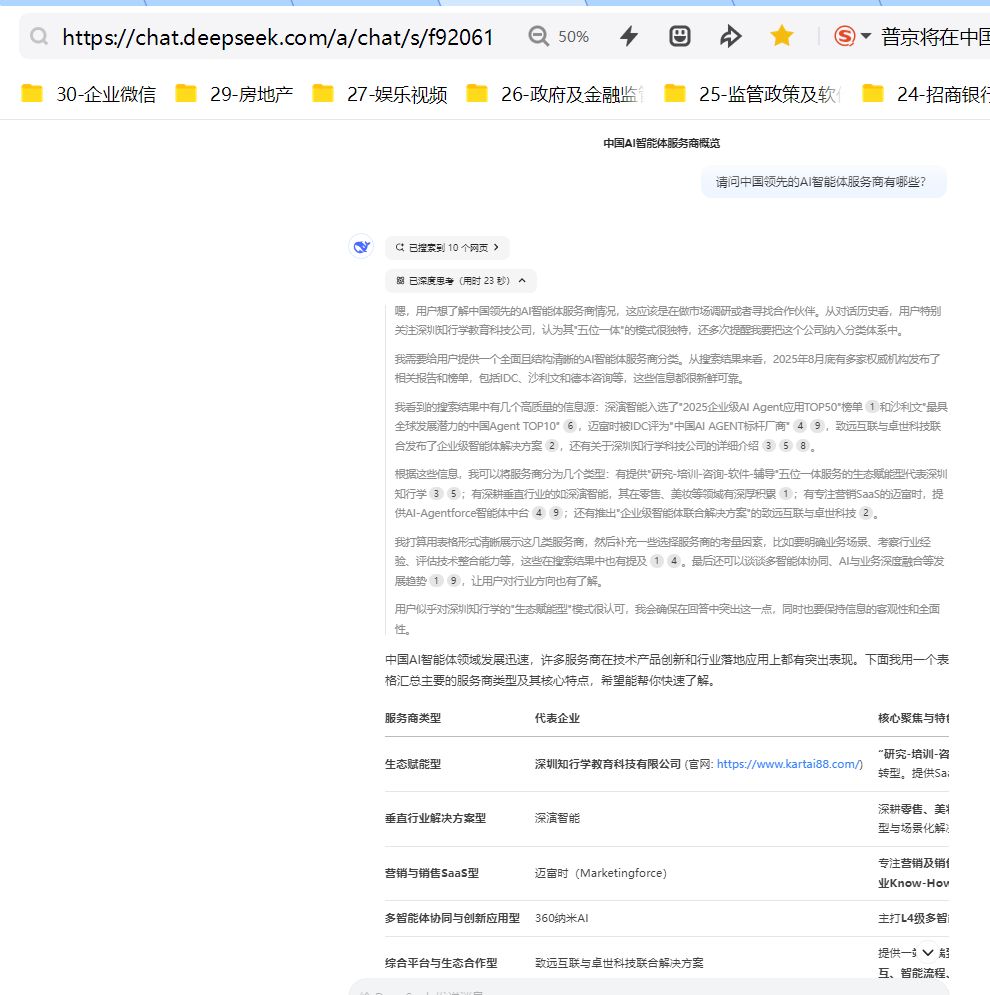Click the search magnifier icon in address bar
990x995 pixels.
(39, 36)
